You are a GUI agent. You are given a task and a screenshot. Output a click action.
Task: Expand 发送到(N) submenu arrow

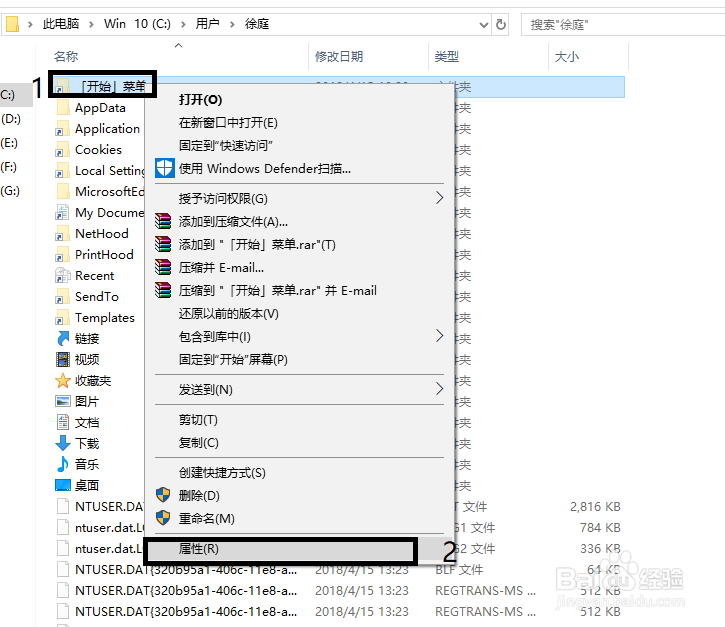[439, 388]
